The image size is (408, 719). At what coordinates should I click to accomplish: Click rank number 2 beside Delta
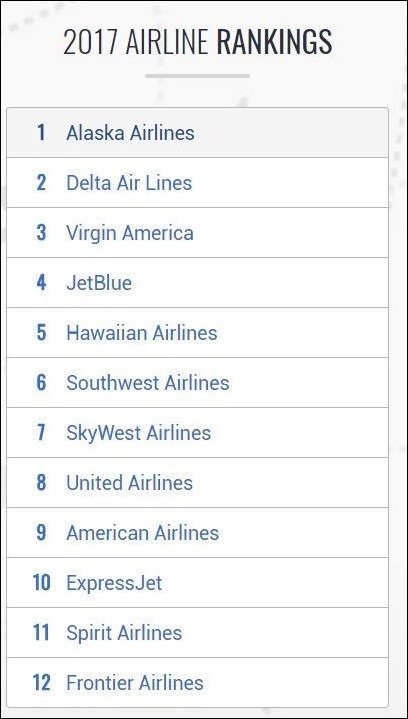tap(42, 183)
